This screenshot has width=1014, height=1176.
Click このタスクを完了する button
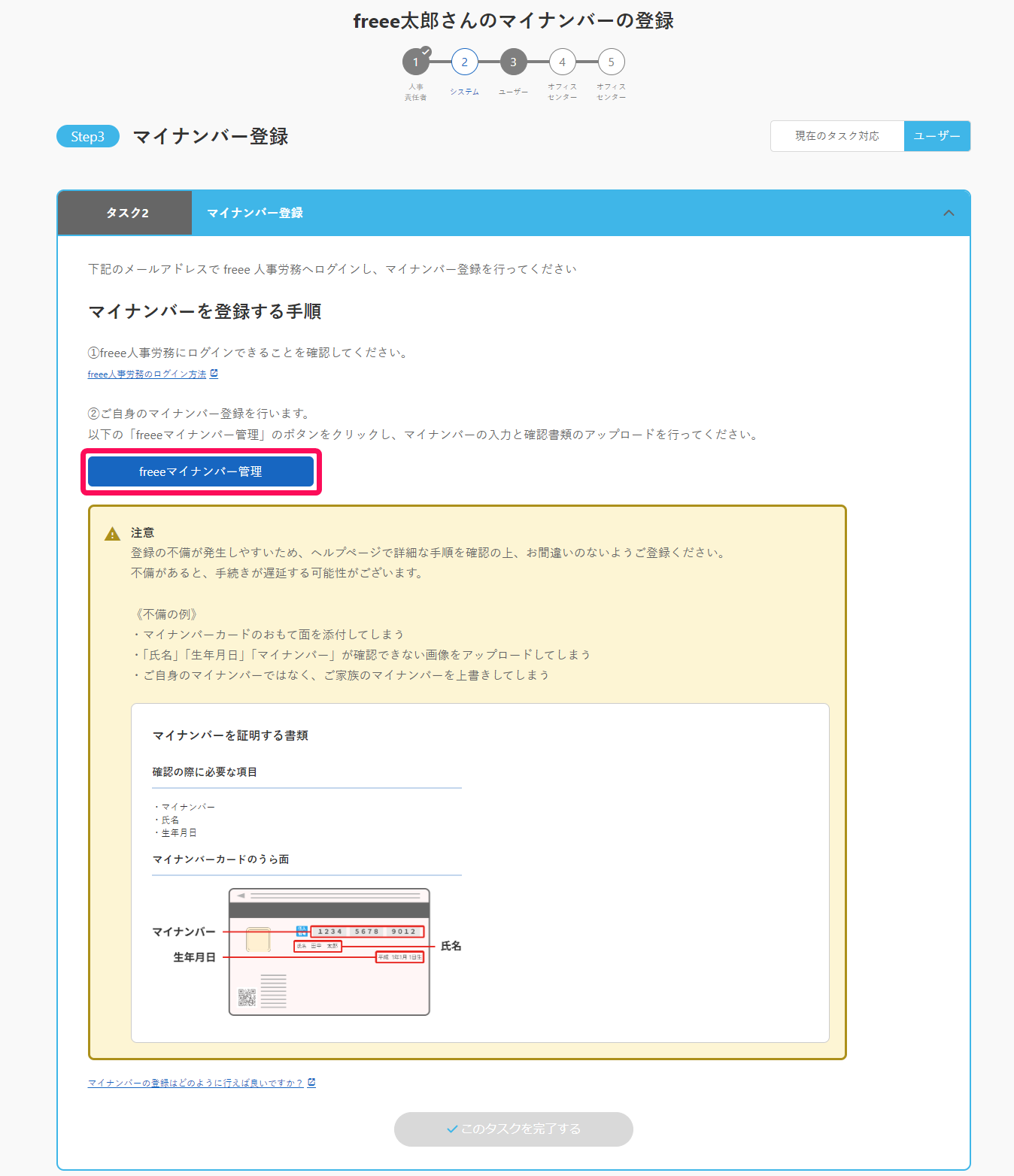[514, 1129]
